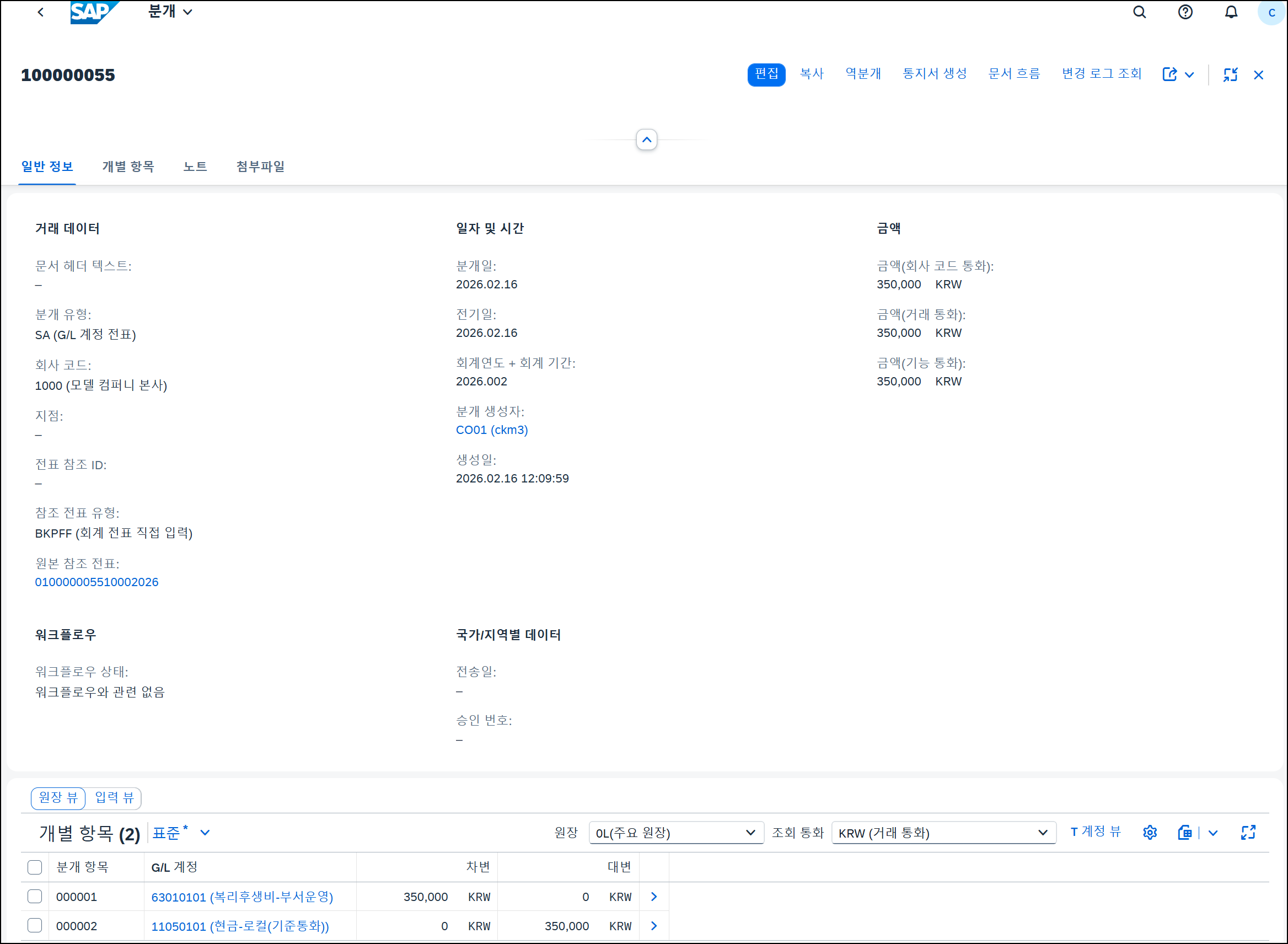Switch to 입력 뷰 segmented button

pyautogui.click(x=114, y=798)
